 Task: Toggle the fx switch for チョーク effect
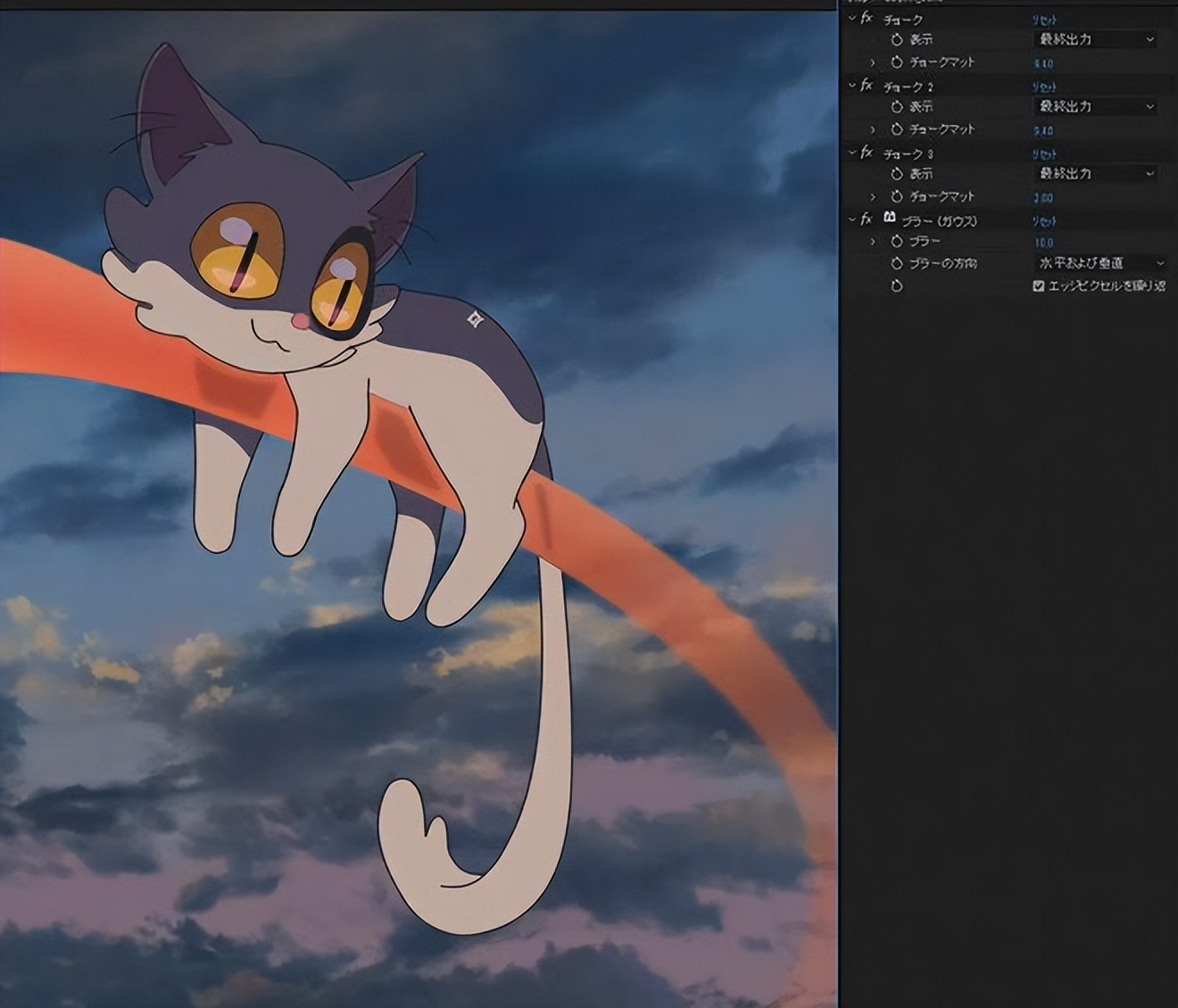click(867, 18)
